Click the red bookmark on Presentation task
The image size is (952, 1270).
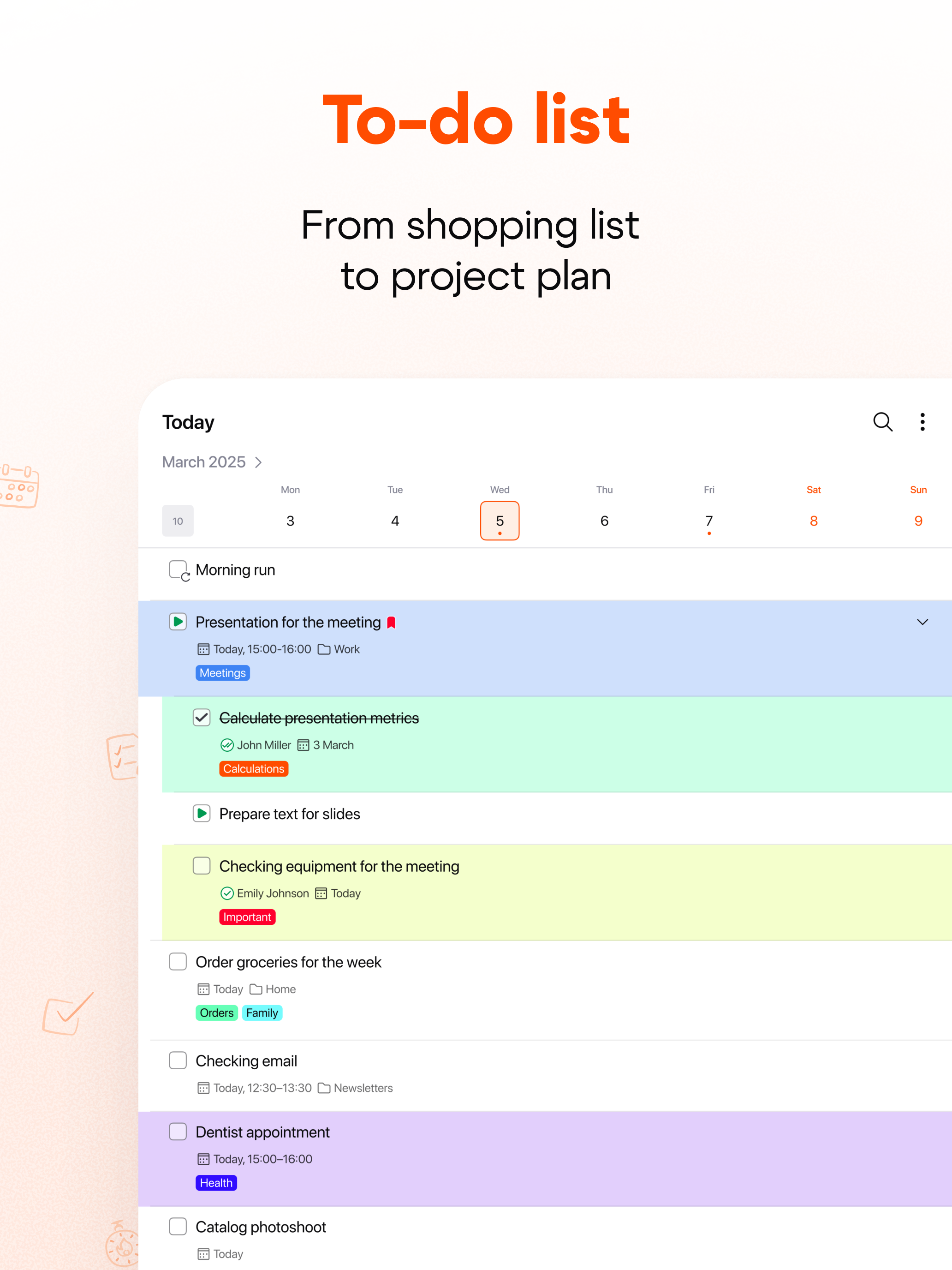point(391,623)
